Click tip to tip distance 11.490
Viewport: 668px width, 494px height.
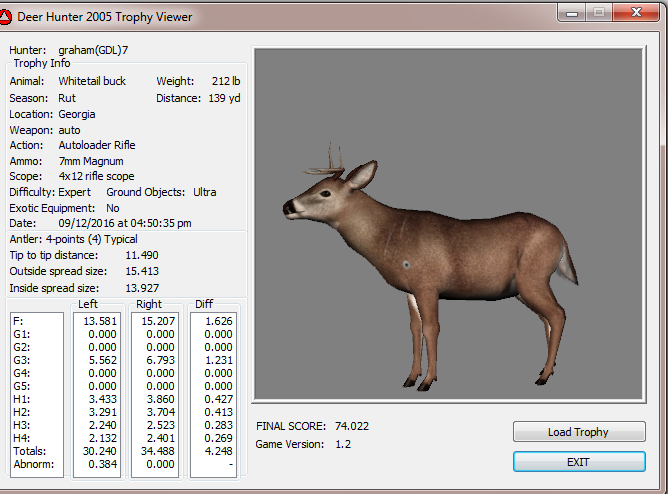point(142,255)
